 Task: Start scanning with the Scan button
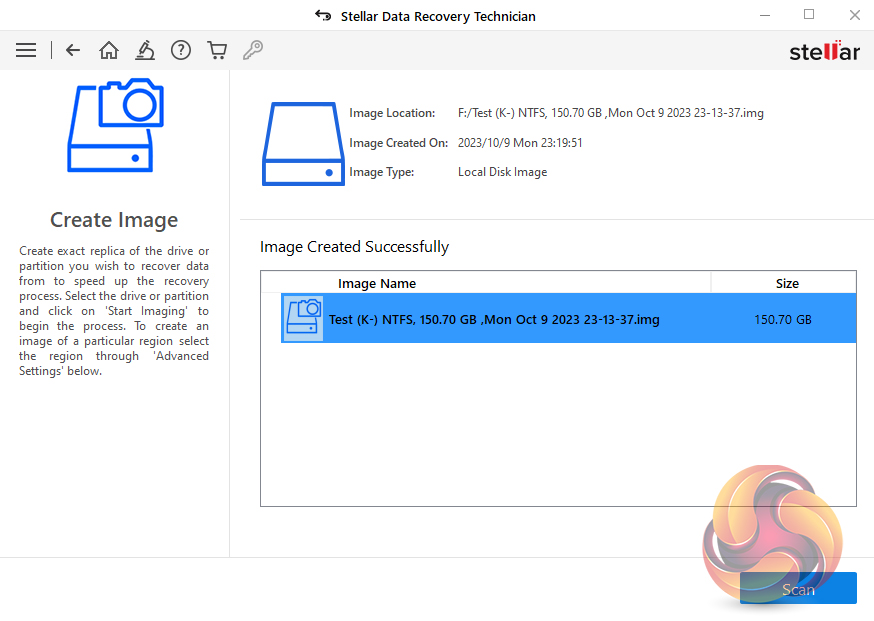coord(798,588)
